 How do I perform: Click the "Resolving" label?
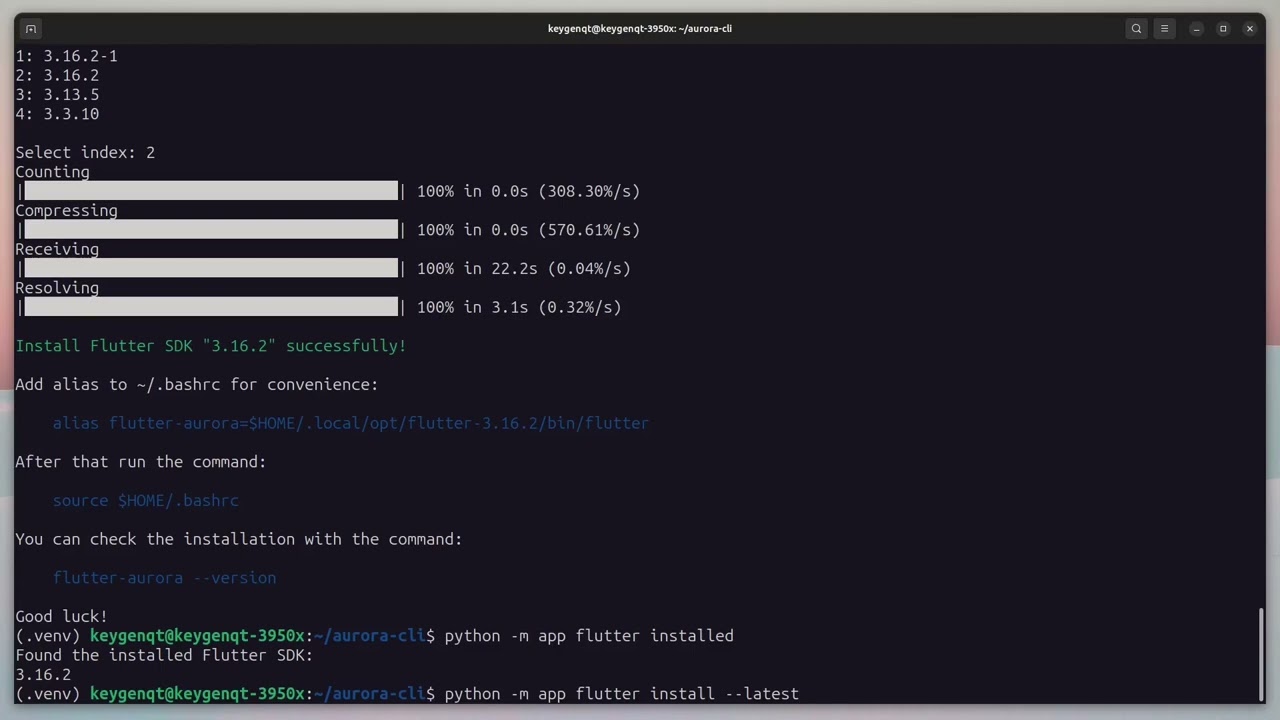(57, 288)
